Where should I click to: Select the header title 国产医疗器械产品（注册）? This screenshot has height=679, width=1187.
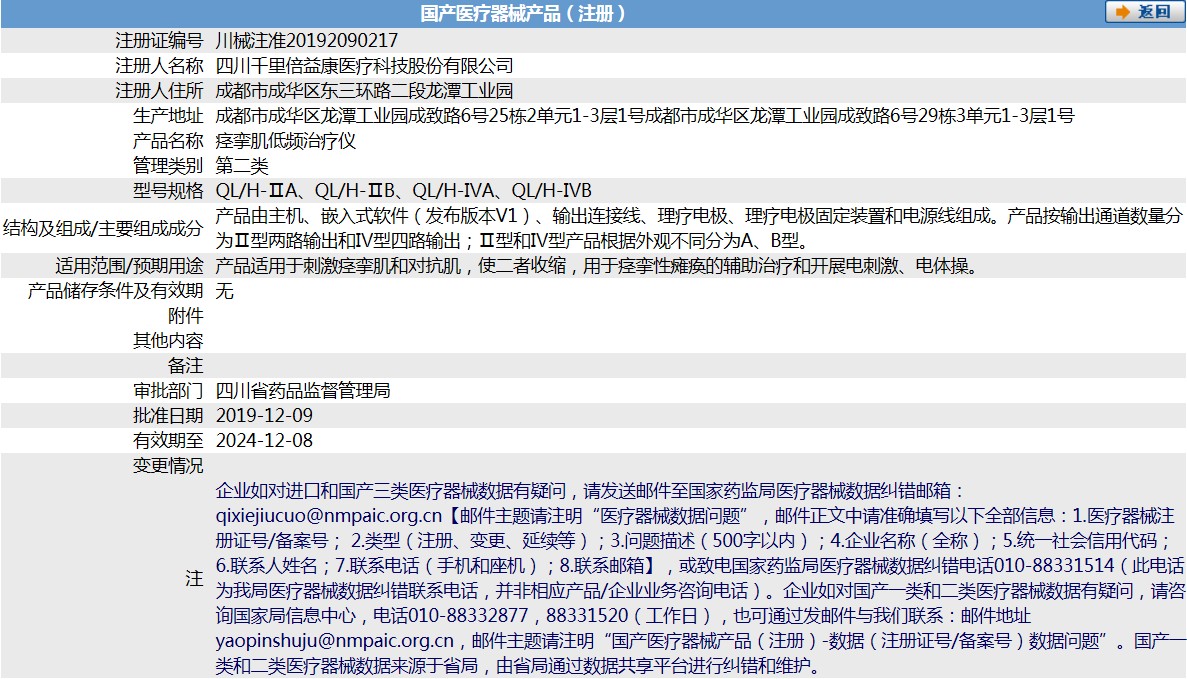coord(523,14)
